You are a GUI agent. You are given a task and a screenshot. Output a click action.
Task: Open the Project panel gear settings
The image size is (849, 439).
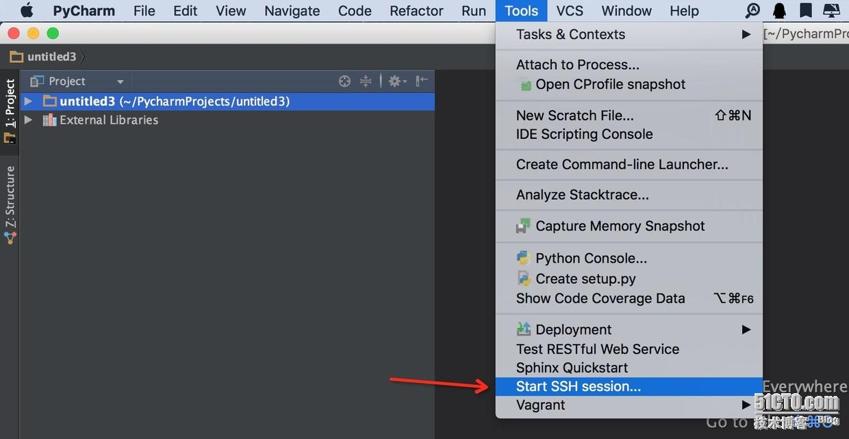[397, 81]
